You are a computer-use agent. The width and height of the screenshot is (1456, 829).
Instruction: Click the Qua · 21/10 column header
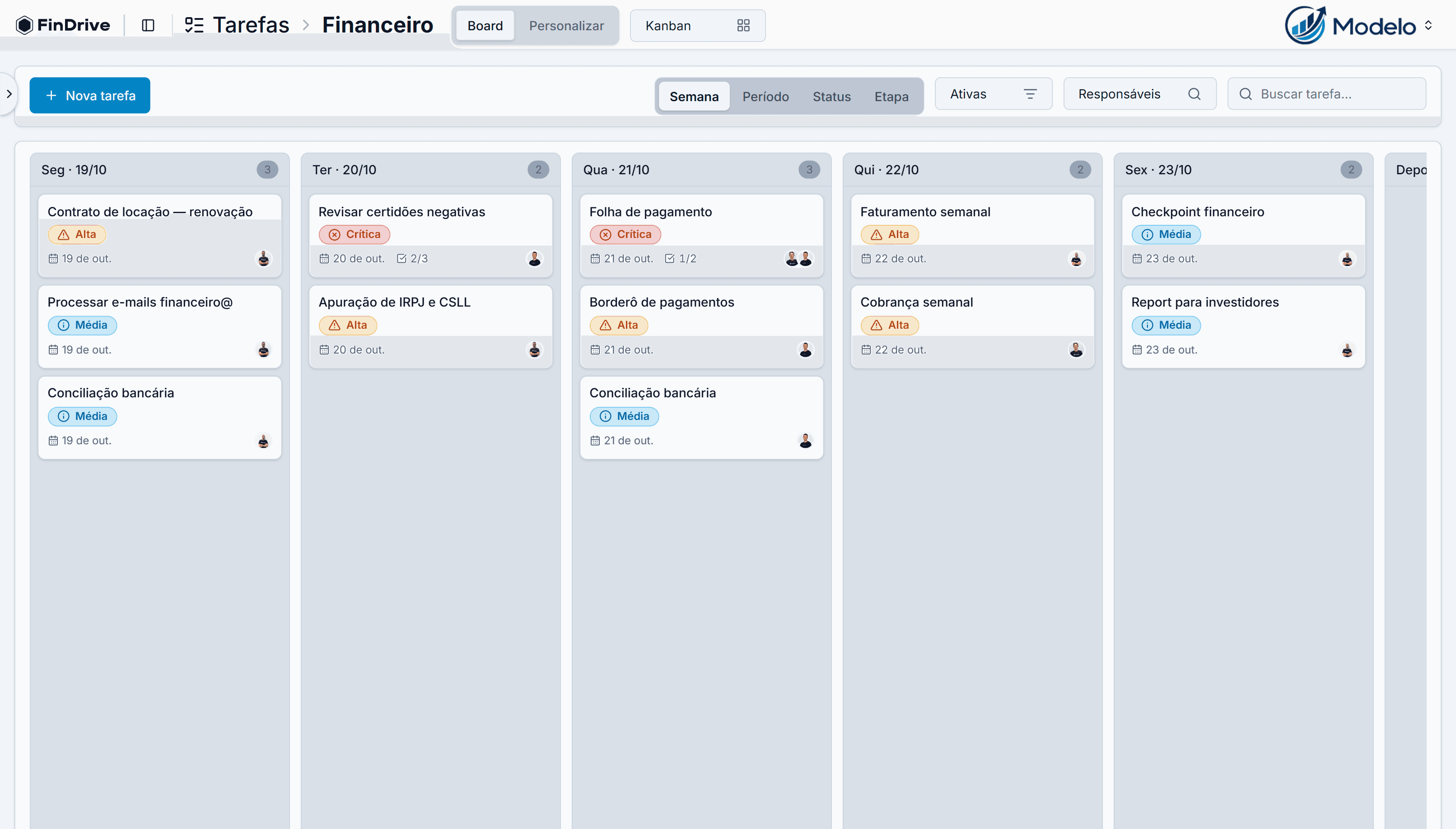click(701, 170)
